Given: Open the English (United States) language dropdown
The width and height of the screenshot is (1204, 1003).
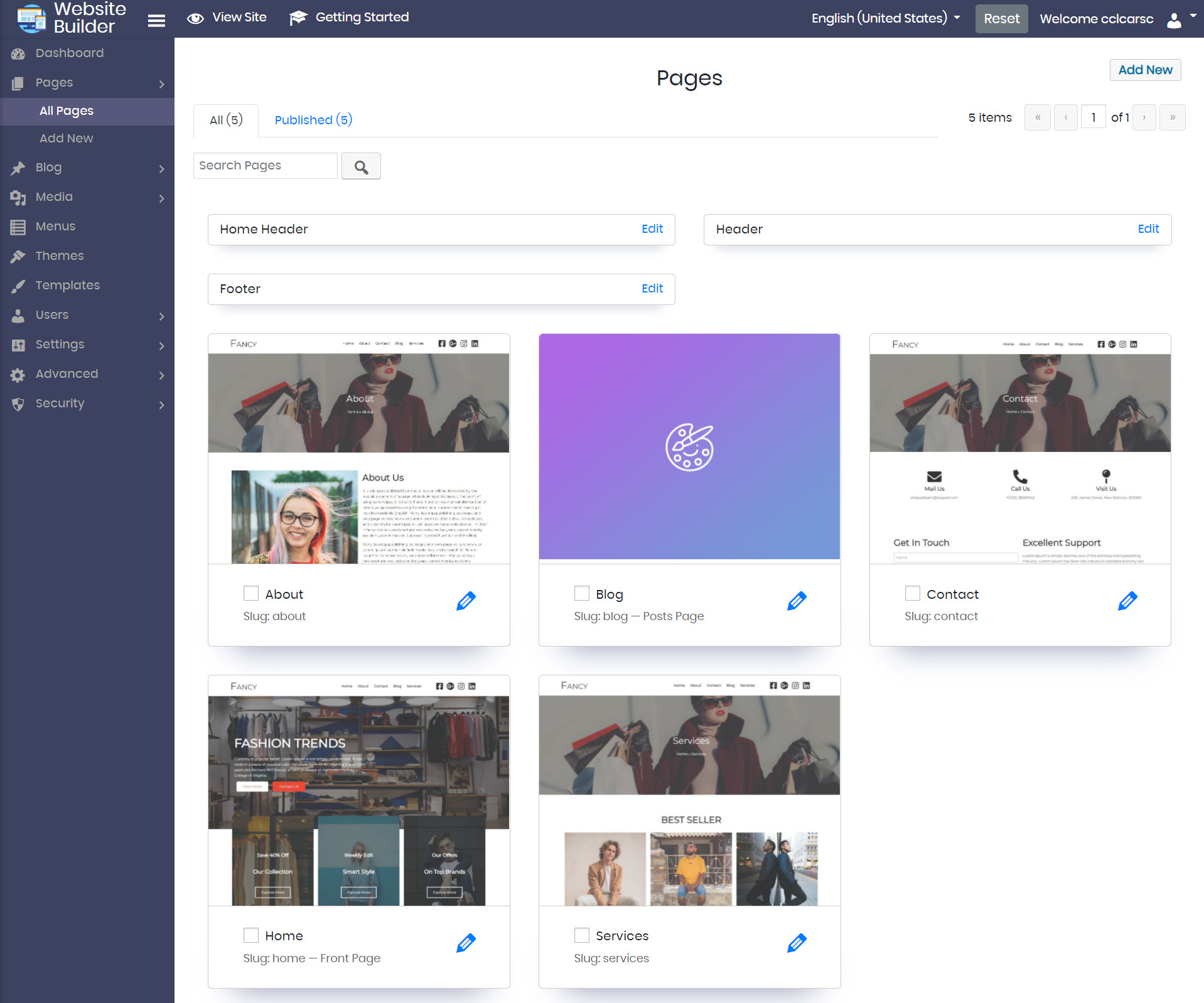Looking at the screenshot, I should point(885,18).
